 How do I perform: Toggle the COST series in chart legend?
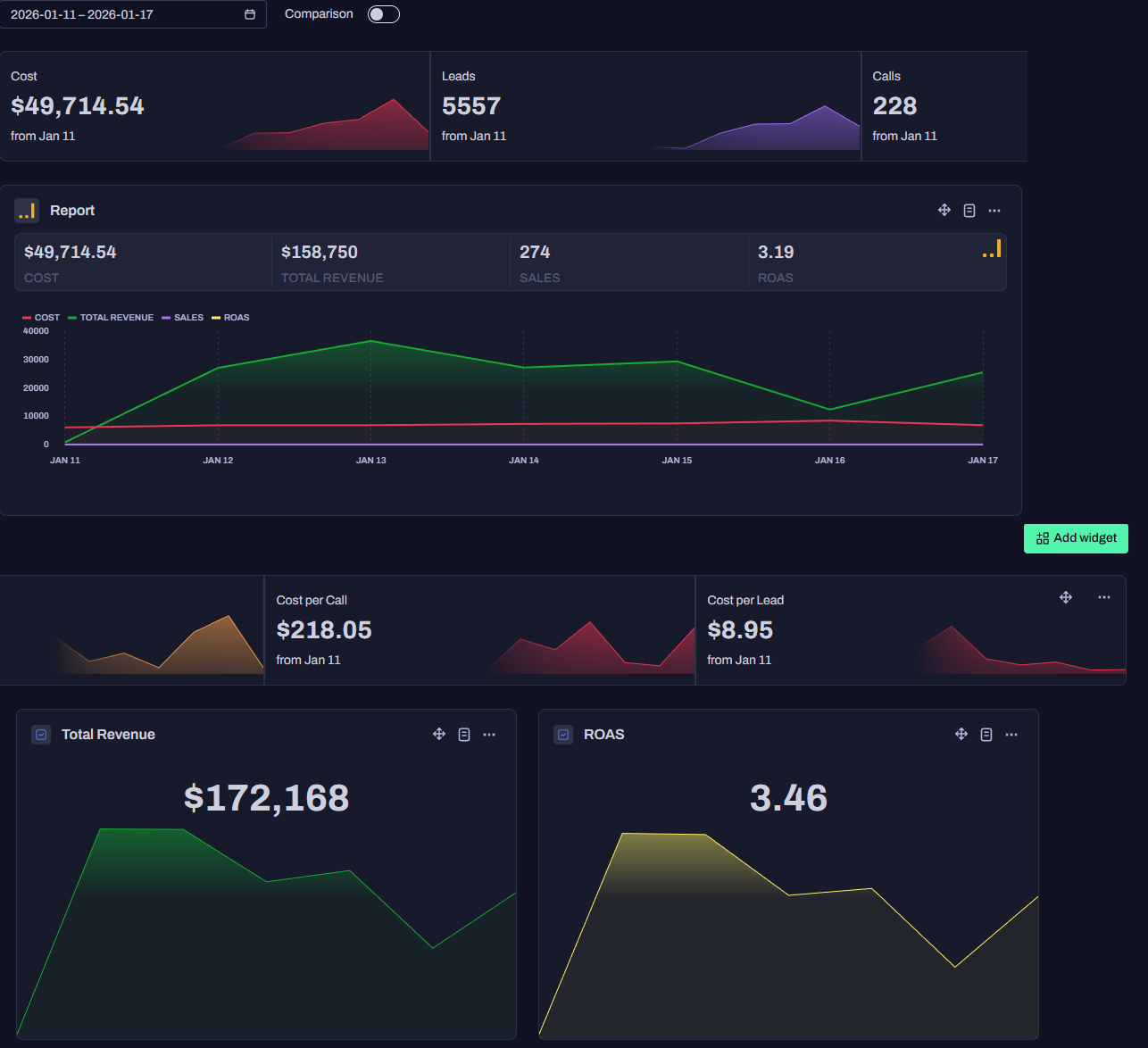pos(41,318)
